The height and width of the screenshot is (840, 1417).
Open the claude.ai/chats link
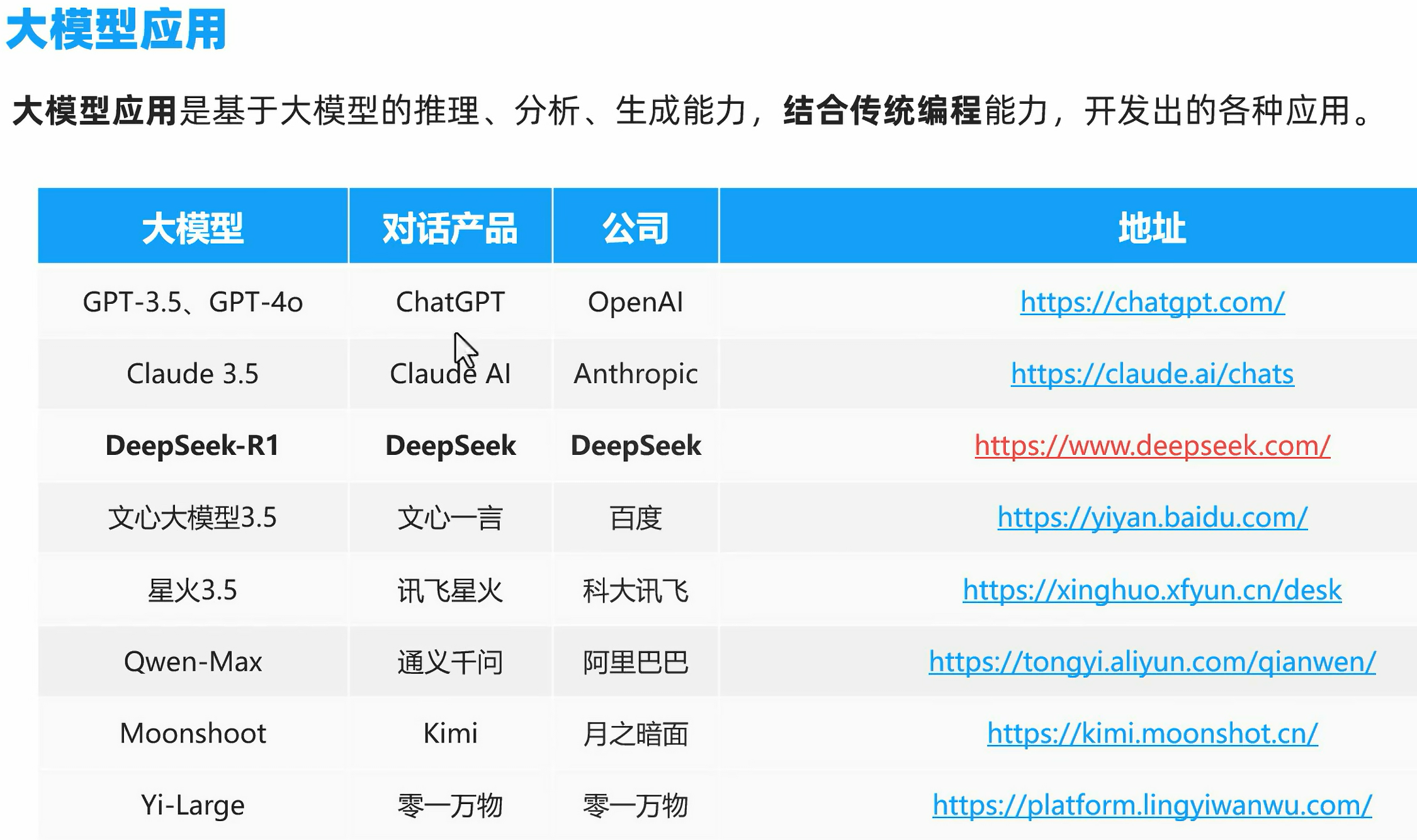1152,374
